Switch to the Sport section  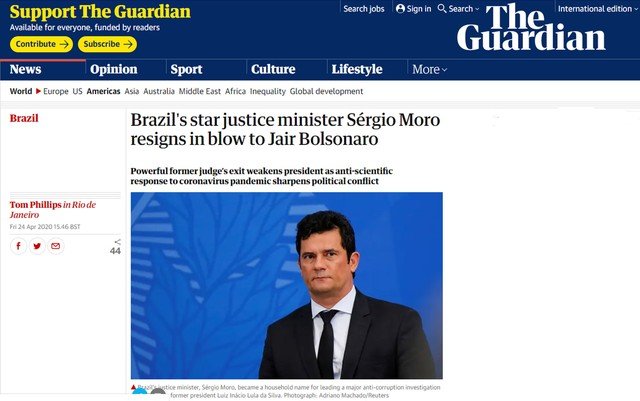(187, 69)
